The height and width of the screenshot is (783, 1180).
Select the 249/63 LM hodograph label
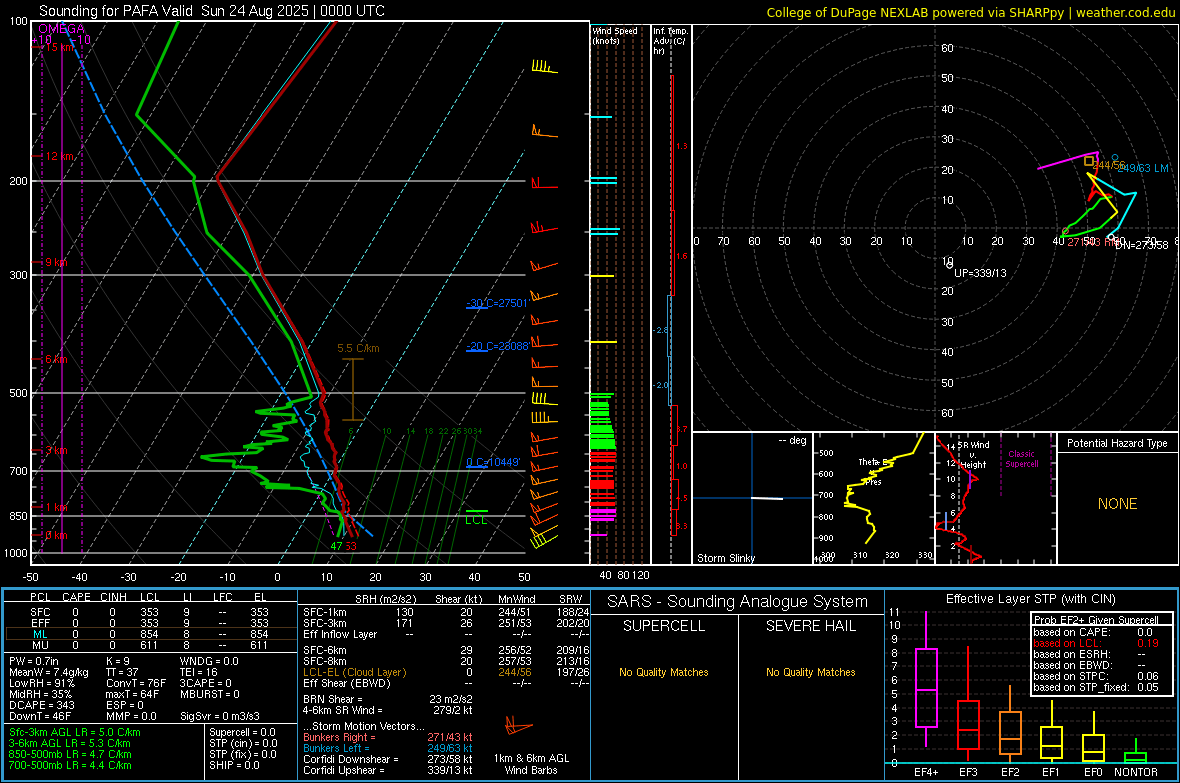pos(1142,169)
